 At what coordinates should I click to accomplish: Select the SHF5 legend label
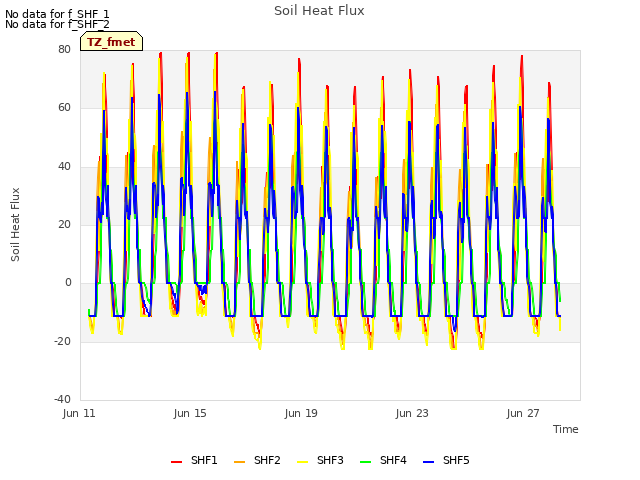coord(456,460)
